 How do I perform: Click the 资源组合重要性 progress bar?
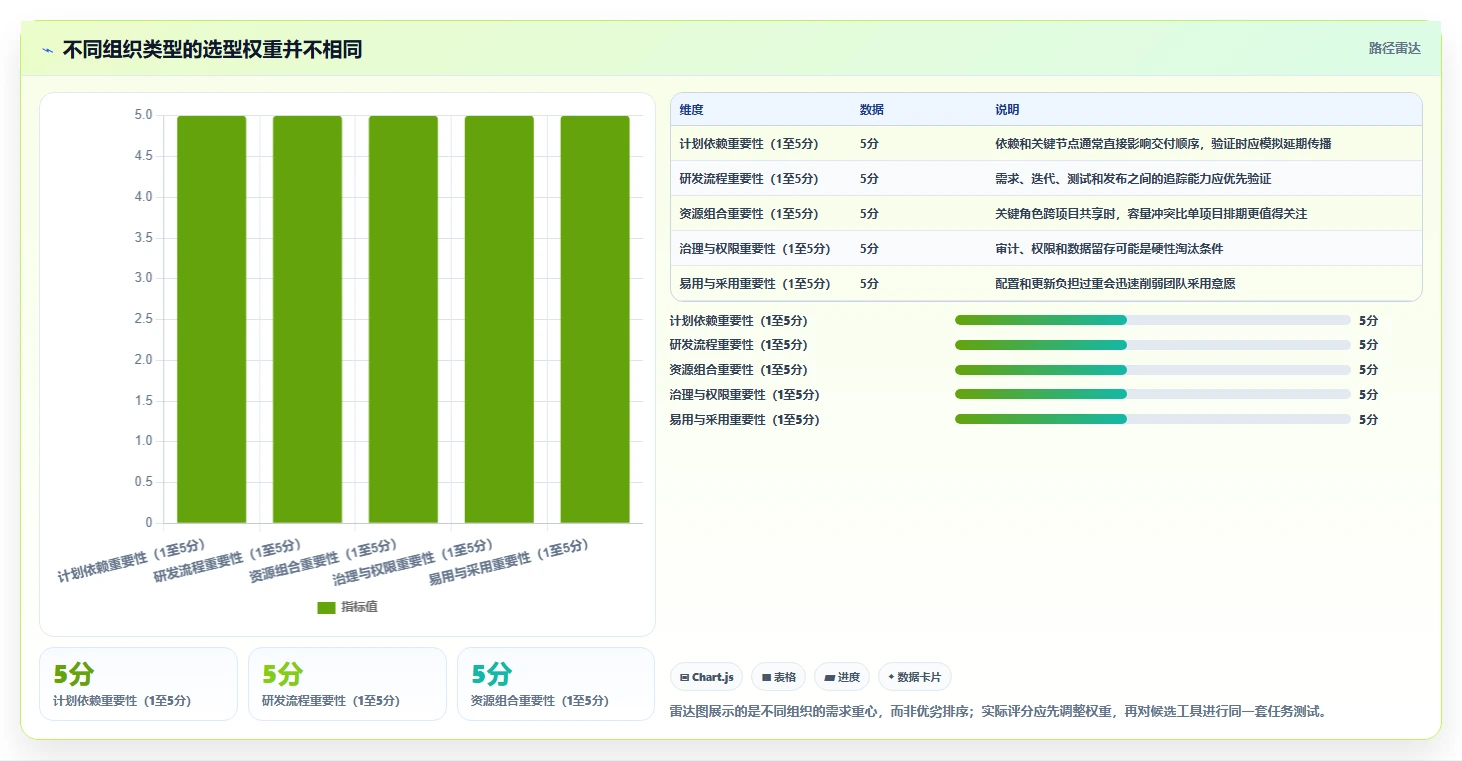(x=1153, y=370)
